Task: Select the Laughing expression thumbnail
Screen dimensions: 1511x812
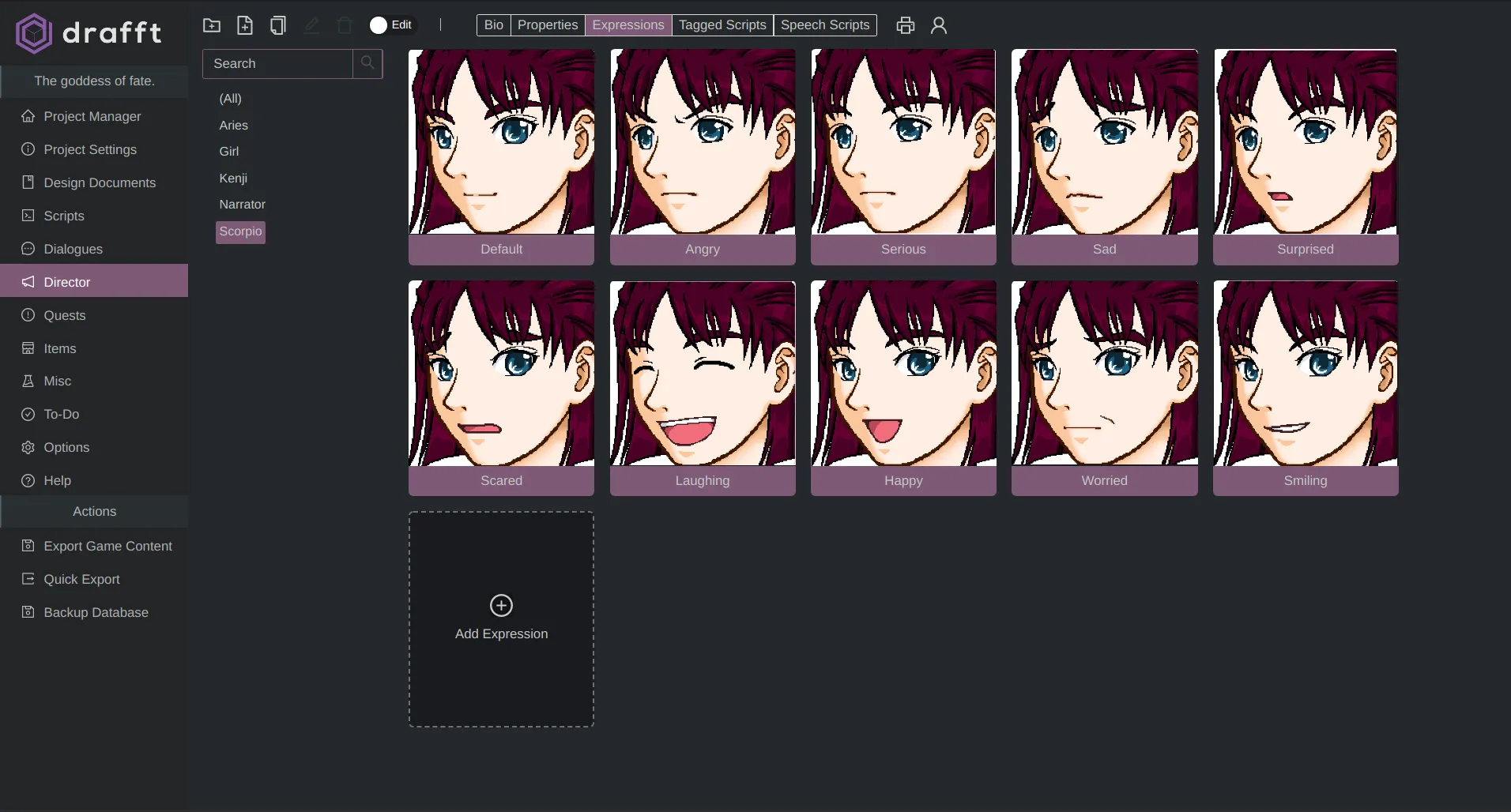Action: (x=703, y=389)
